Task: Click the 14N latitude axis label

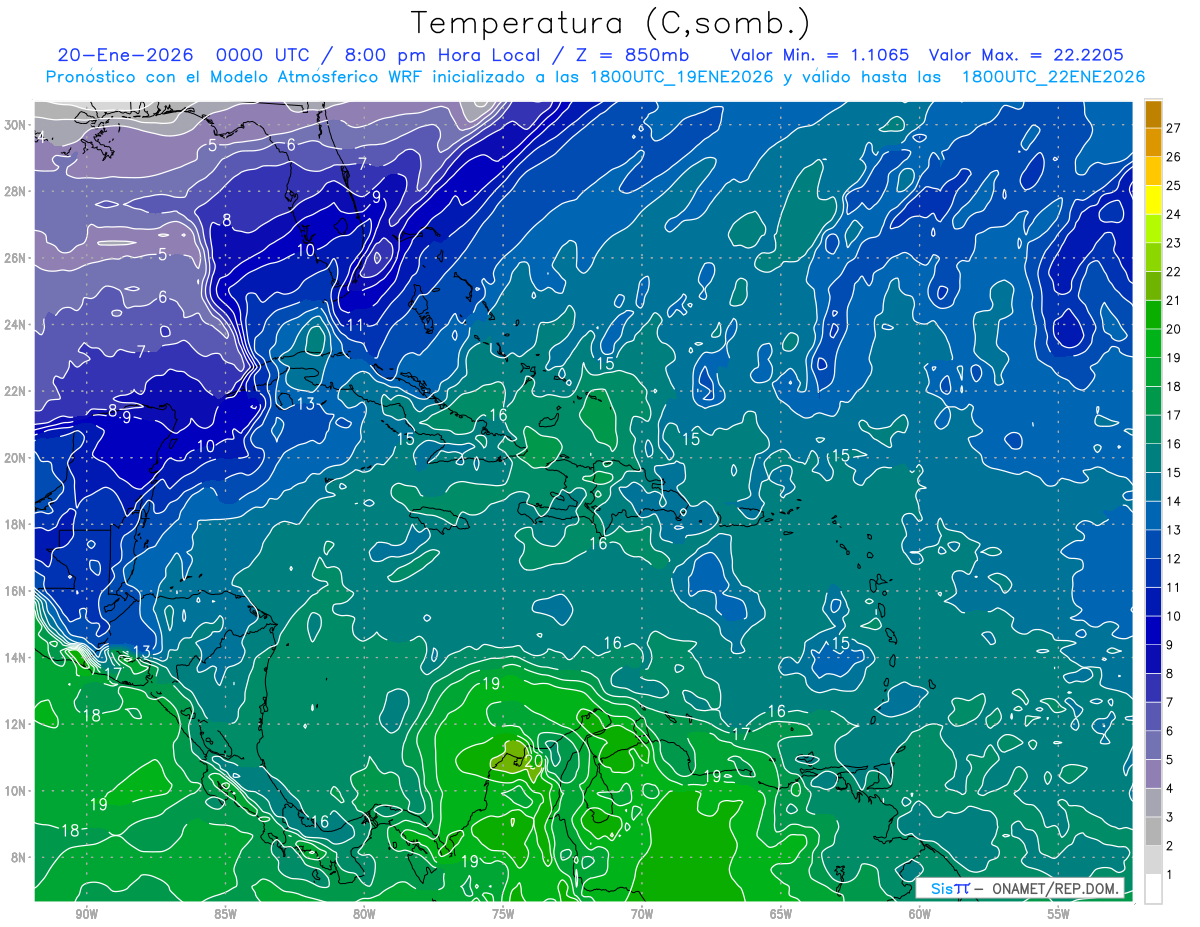Action: click(15, 657)
